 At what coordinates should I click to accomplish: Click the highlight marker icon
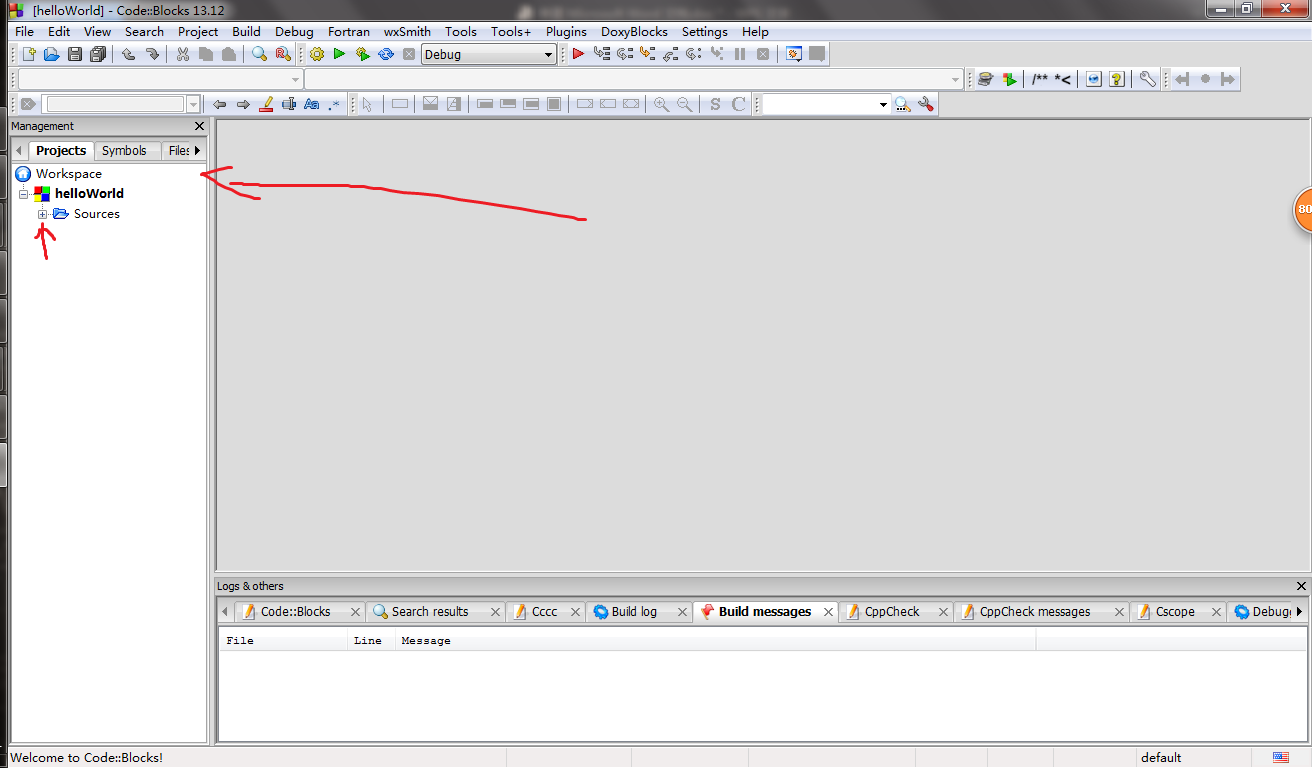pos(266,104)
